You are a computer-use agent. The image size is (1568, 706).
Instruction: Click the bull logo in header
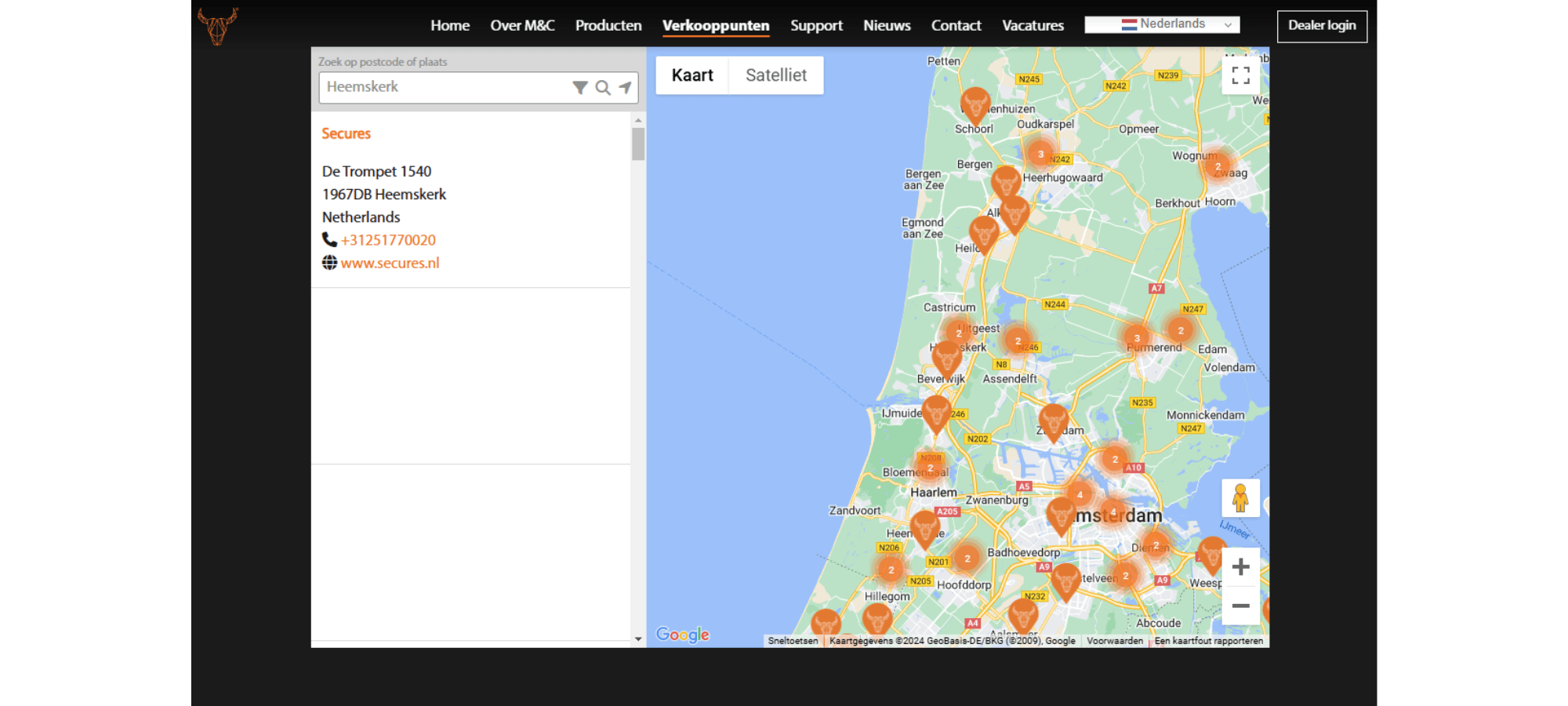[x=218, y=26]
